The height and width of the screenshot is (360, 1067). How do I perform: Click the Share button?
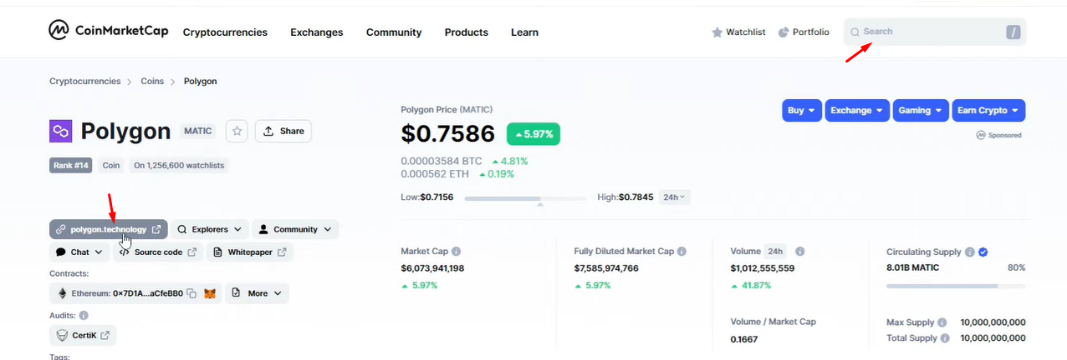(283, 131)
